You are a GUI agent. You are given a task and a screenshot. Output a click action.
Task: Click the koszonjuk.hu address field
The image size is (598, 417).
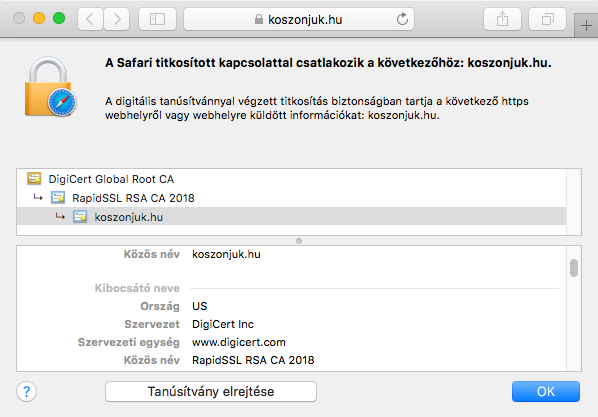299,19
